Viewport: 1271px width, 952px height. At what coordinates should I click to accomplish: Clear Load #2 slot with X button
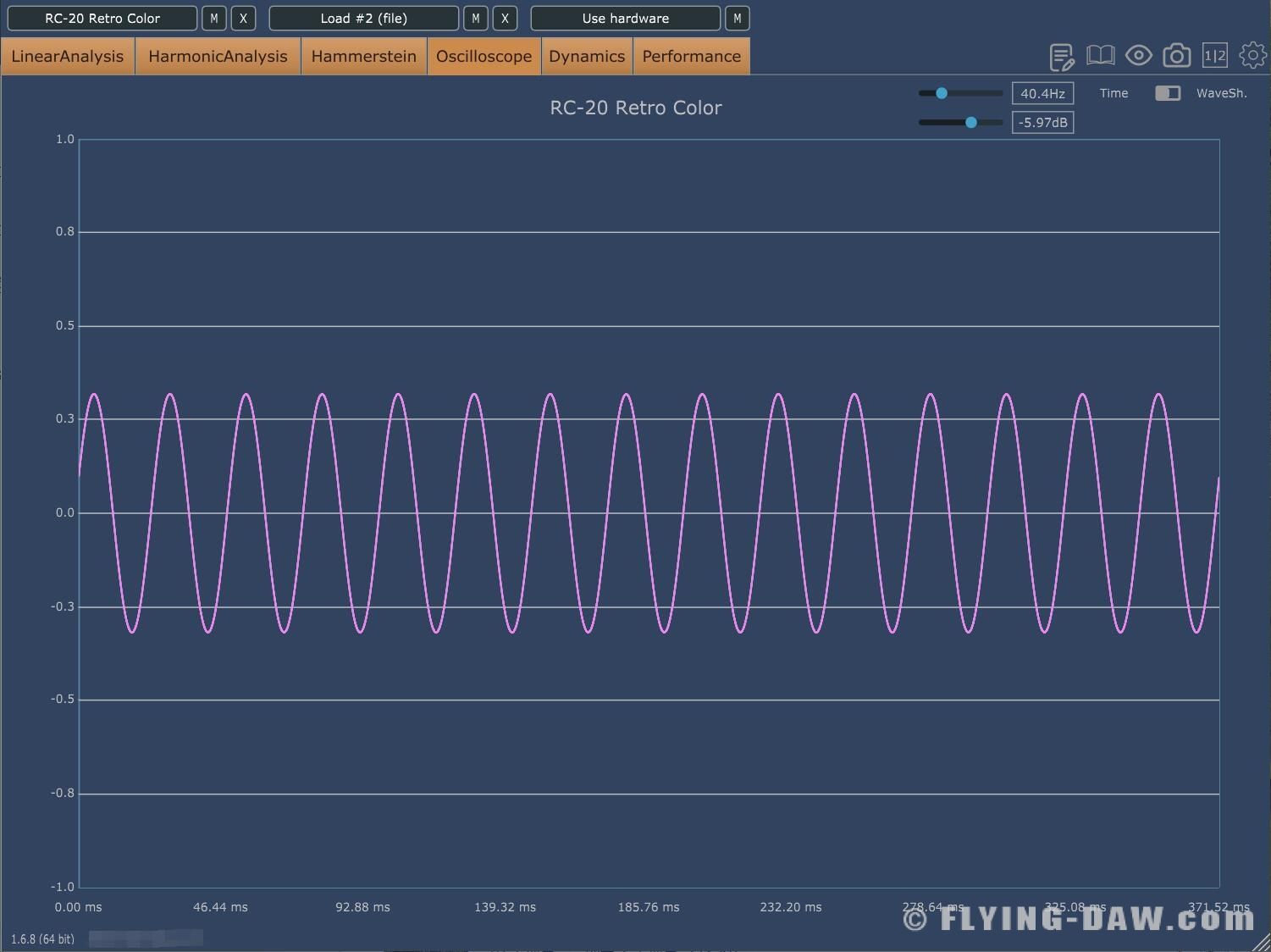pos(505,18)
